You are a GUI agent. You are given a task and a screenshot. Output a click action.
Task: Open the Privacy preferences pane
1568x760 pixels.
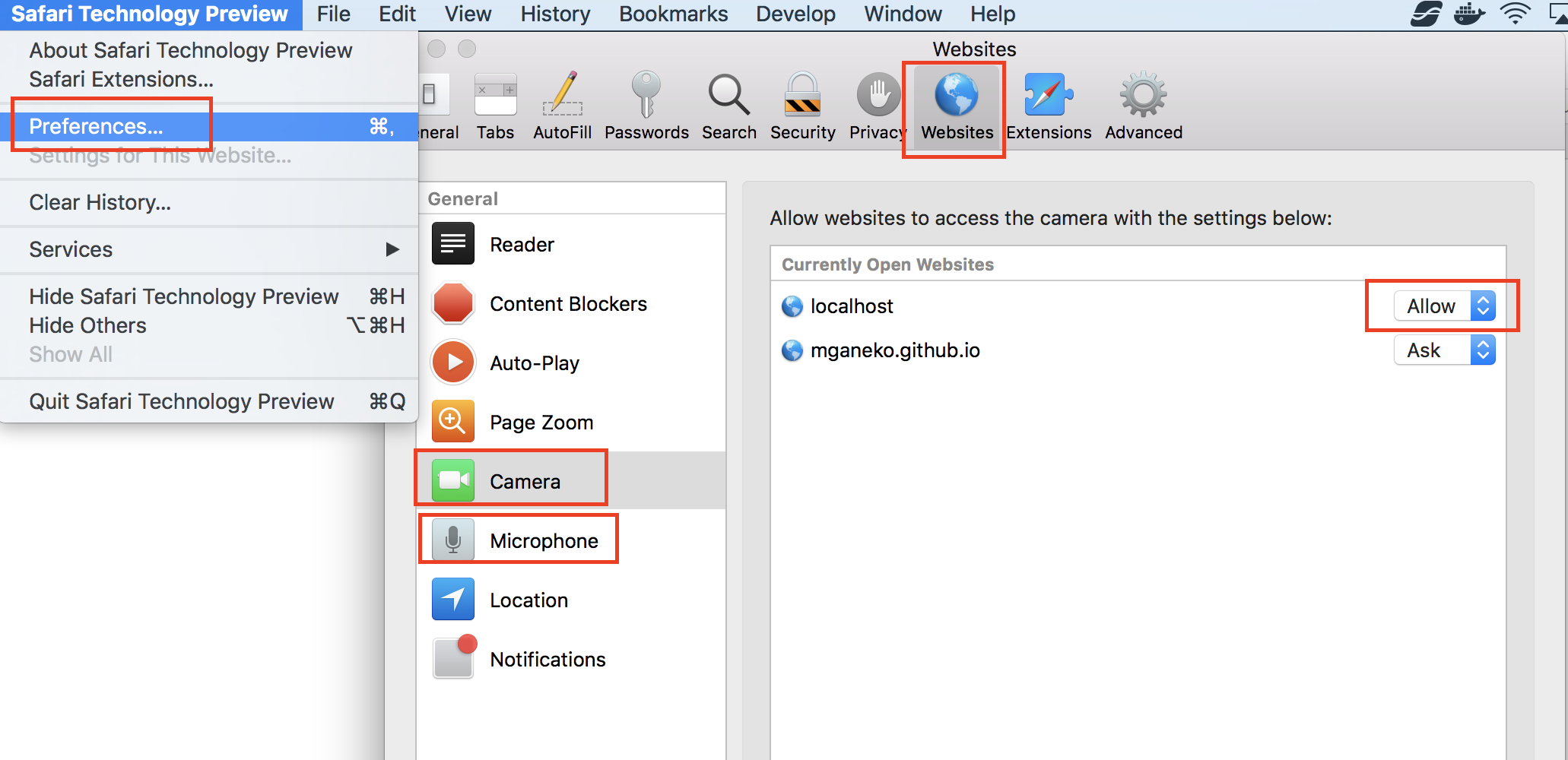(x=878, y=107)
